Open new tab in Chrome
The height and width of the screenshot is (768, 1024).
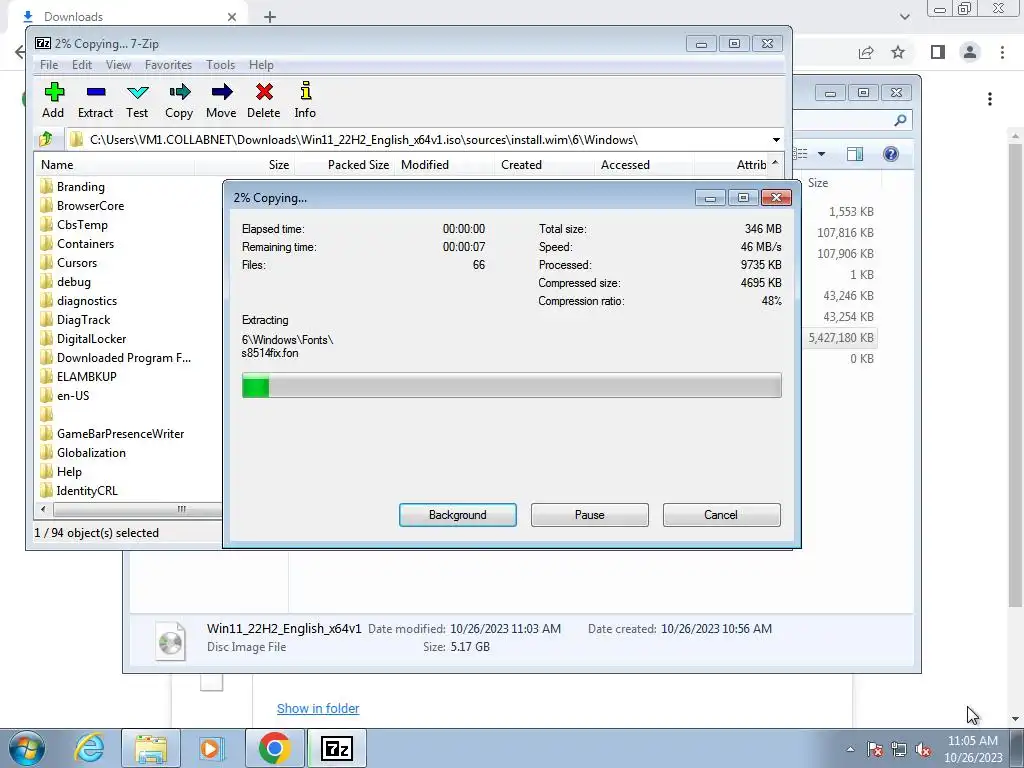[x=270, y=17]
